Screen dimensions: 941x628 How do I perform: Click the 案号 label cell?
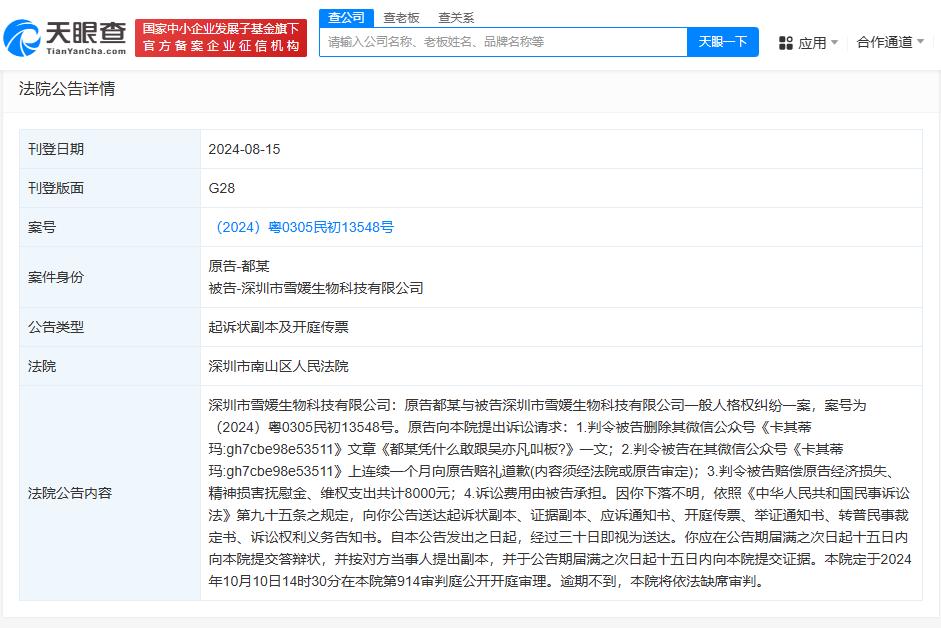coord(110,227)
